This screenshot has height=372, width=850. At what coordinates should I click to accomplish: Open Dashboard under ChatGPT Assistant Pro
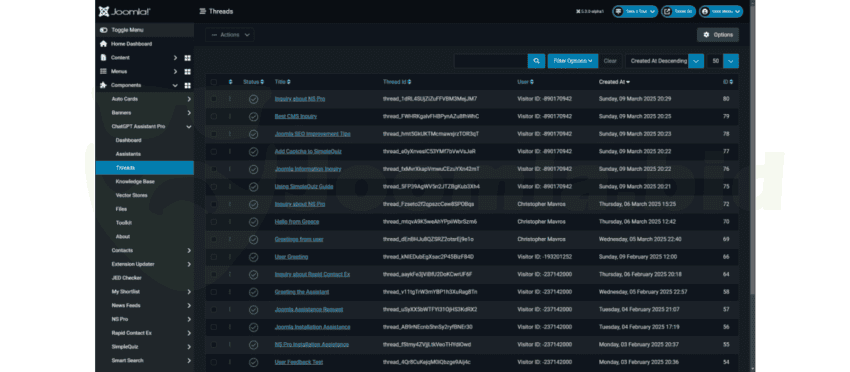click(x=128, y=140)
